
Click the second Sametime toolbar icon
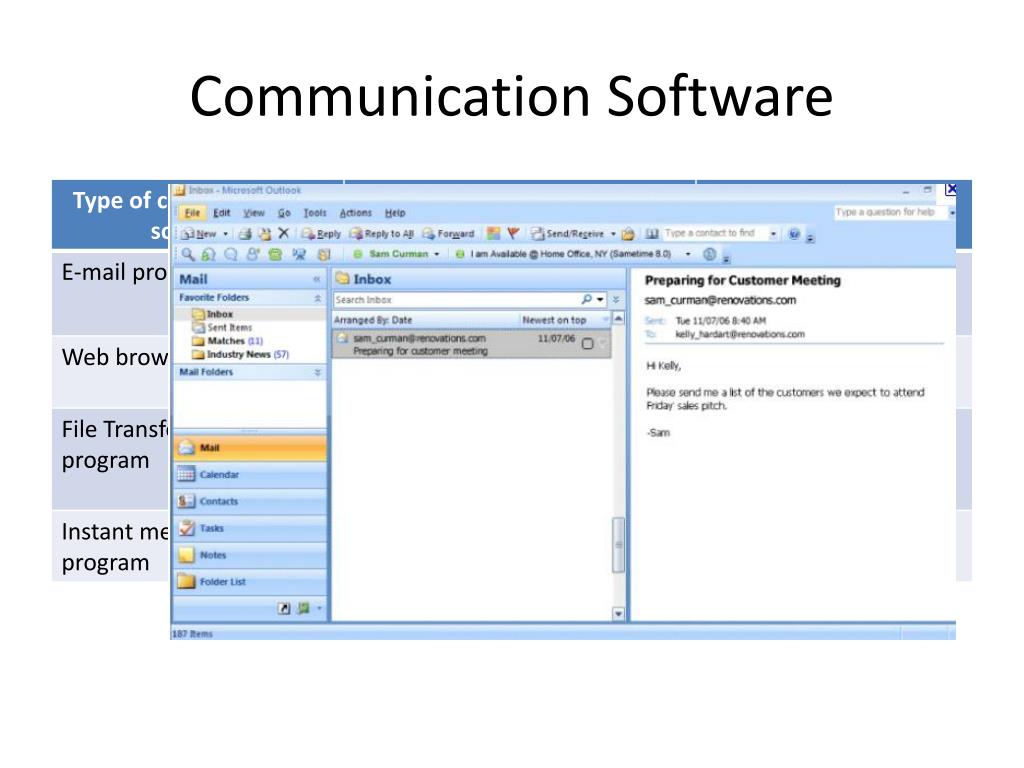coord(209,255)
